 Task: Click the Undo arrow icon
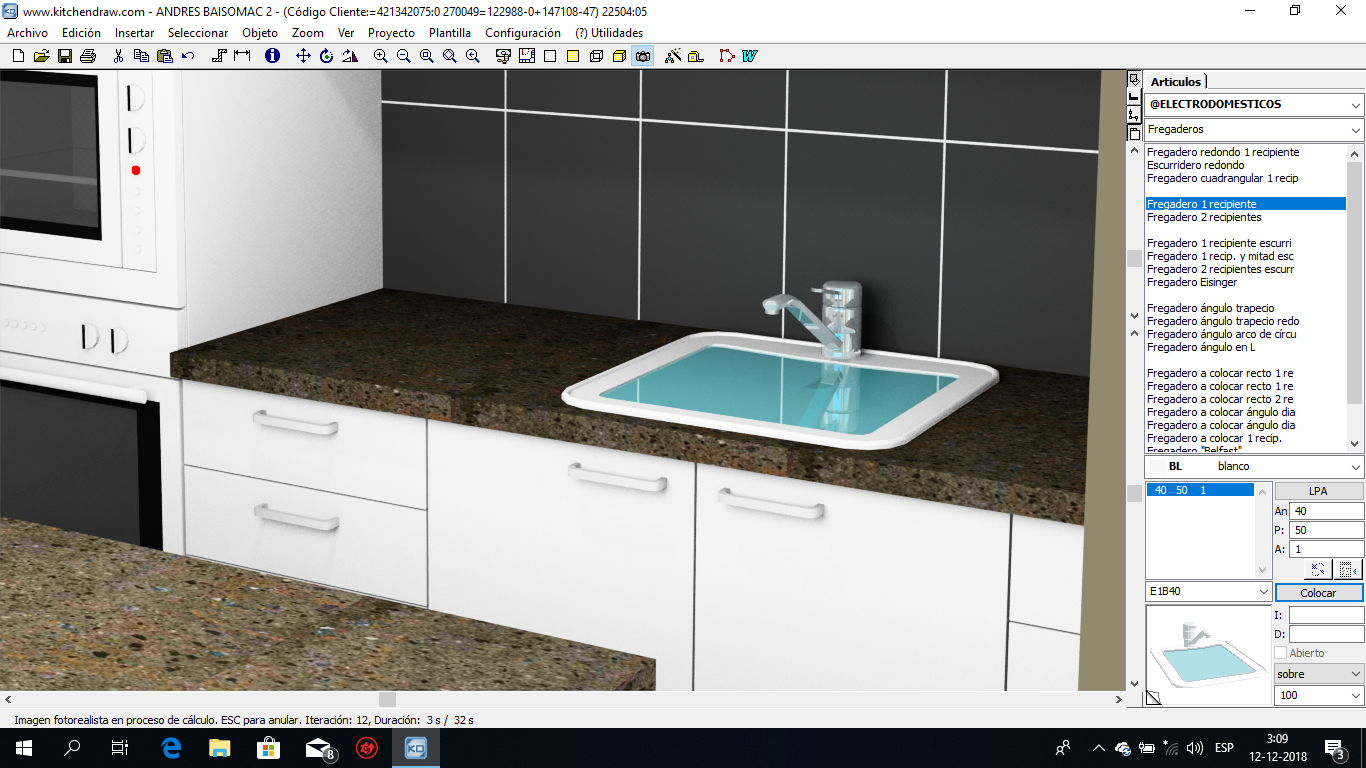(188, 56)
